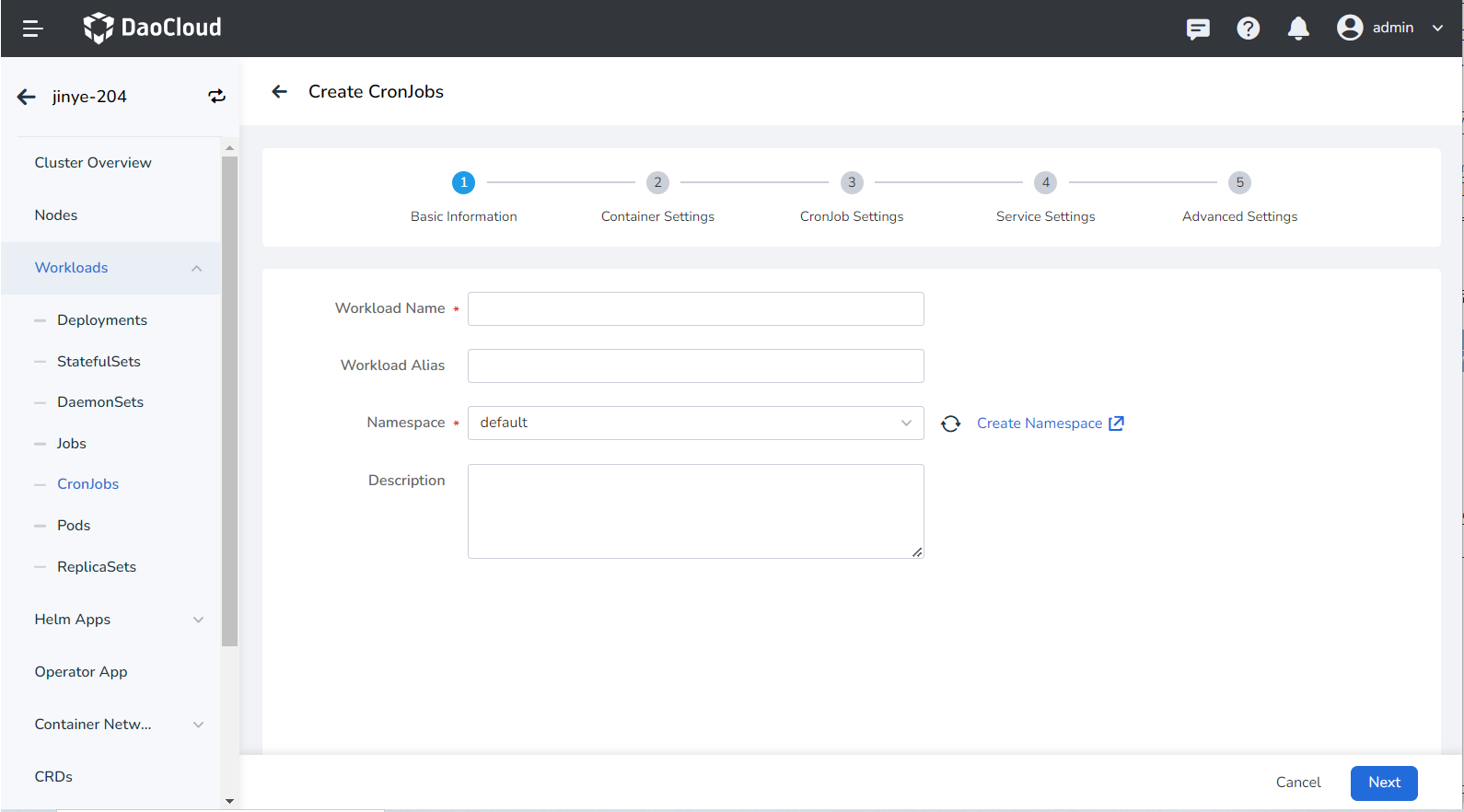Switch cluster using the swap icon
This screenshot has width=1464, height=812.
tap(216, 97)
